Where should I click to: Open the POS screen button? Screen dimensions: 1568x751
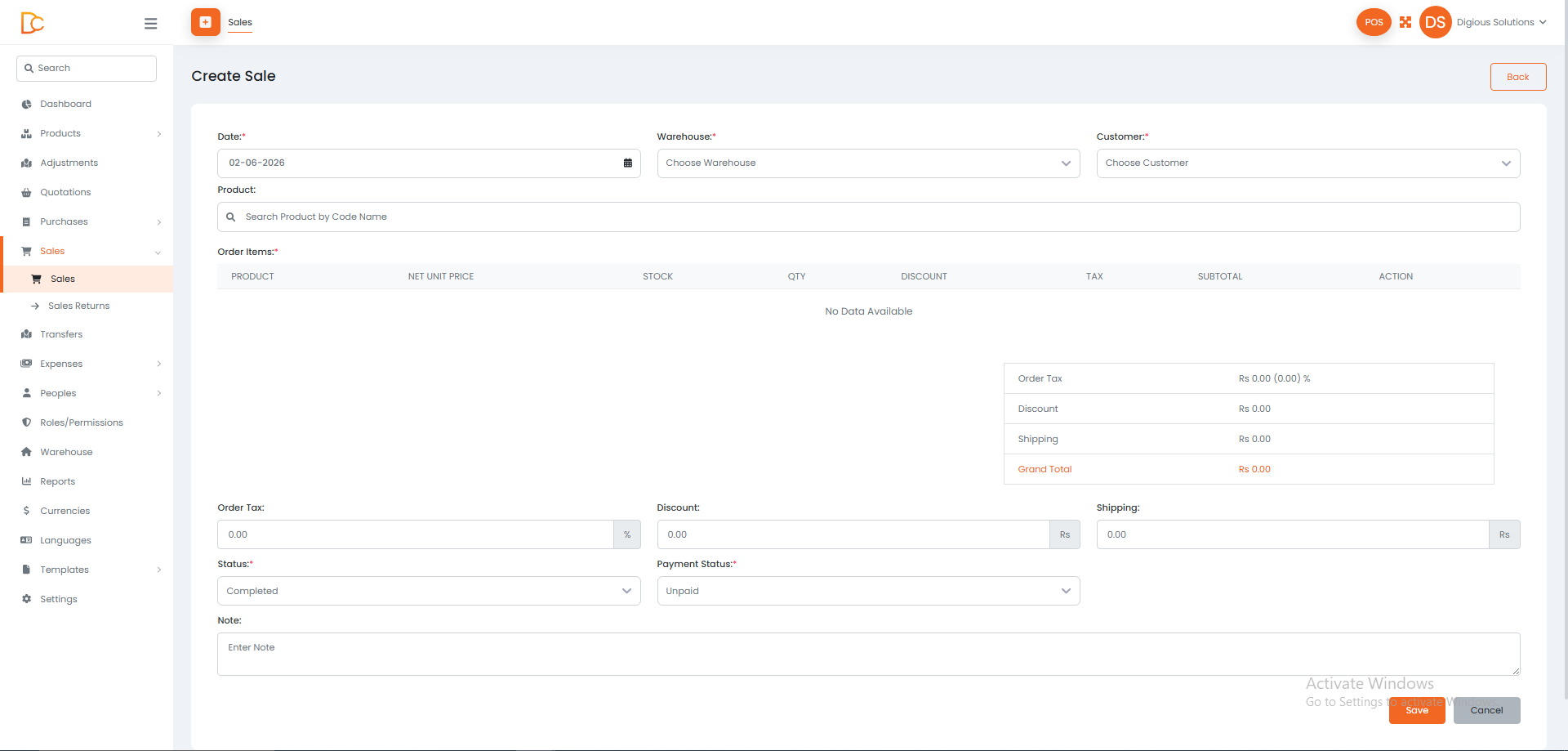pyautogui.click(x=1374, y=22)
